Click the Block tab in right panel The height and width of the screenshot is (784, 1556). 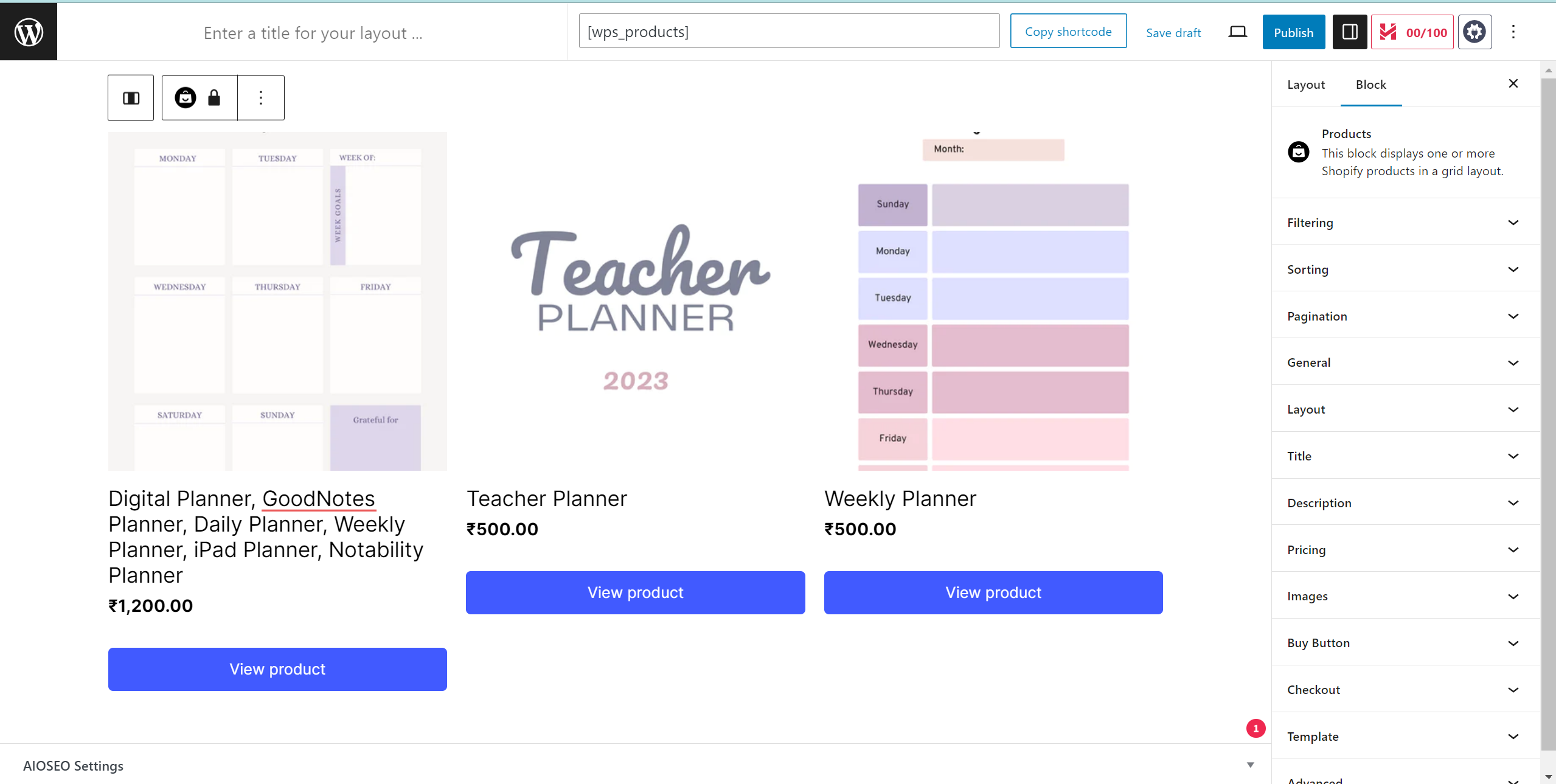1368,84
